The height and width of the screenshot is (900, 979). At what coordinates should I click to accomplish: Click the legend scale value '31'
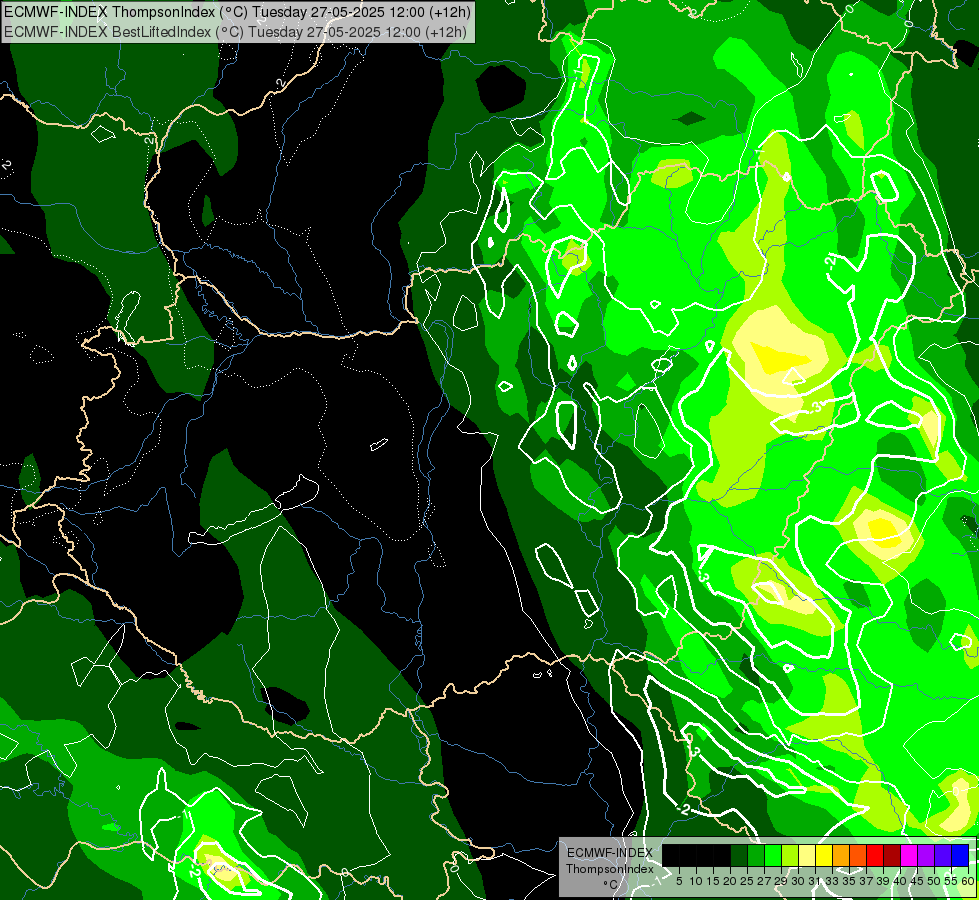click(815, 881)
